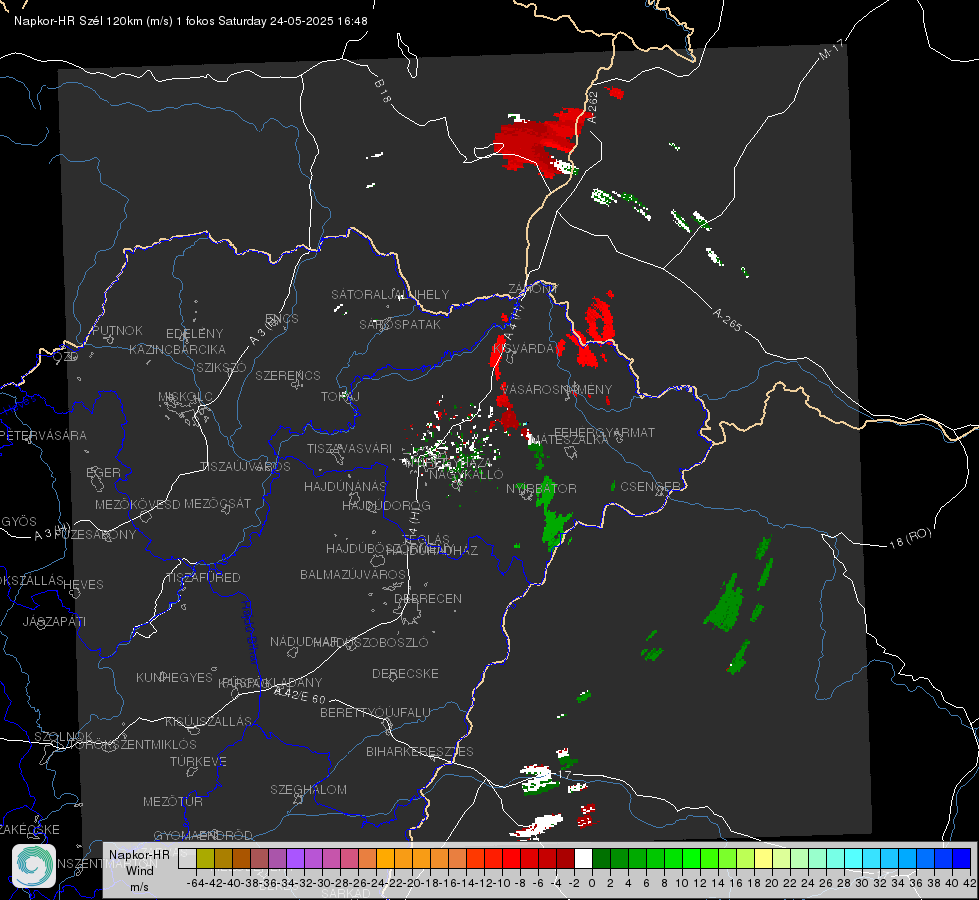Select the SZIKSZÓ label

click(221, 367)
